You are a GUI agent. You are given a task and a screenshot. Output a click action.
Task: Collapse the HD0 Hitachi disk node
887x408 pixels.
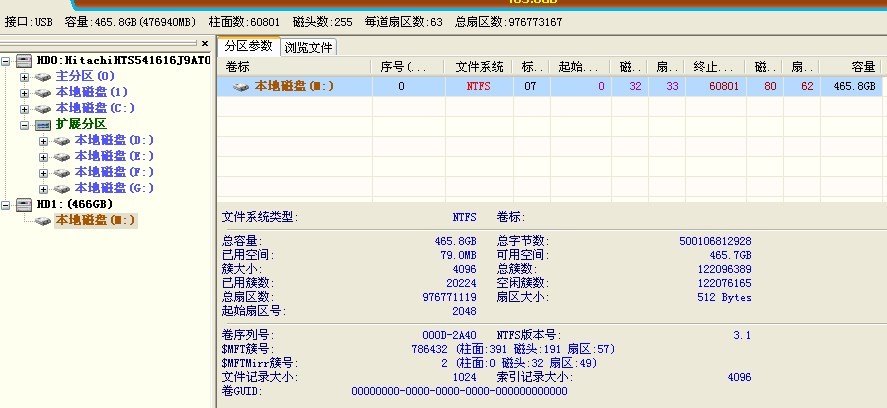(x=6, y=61)
